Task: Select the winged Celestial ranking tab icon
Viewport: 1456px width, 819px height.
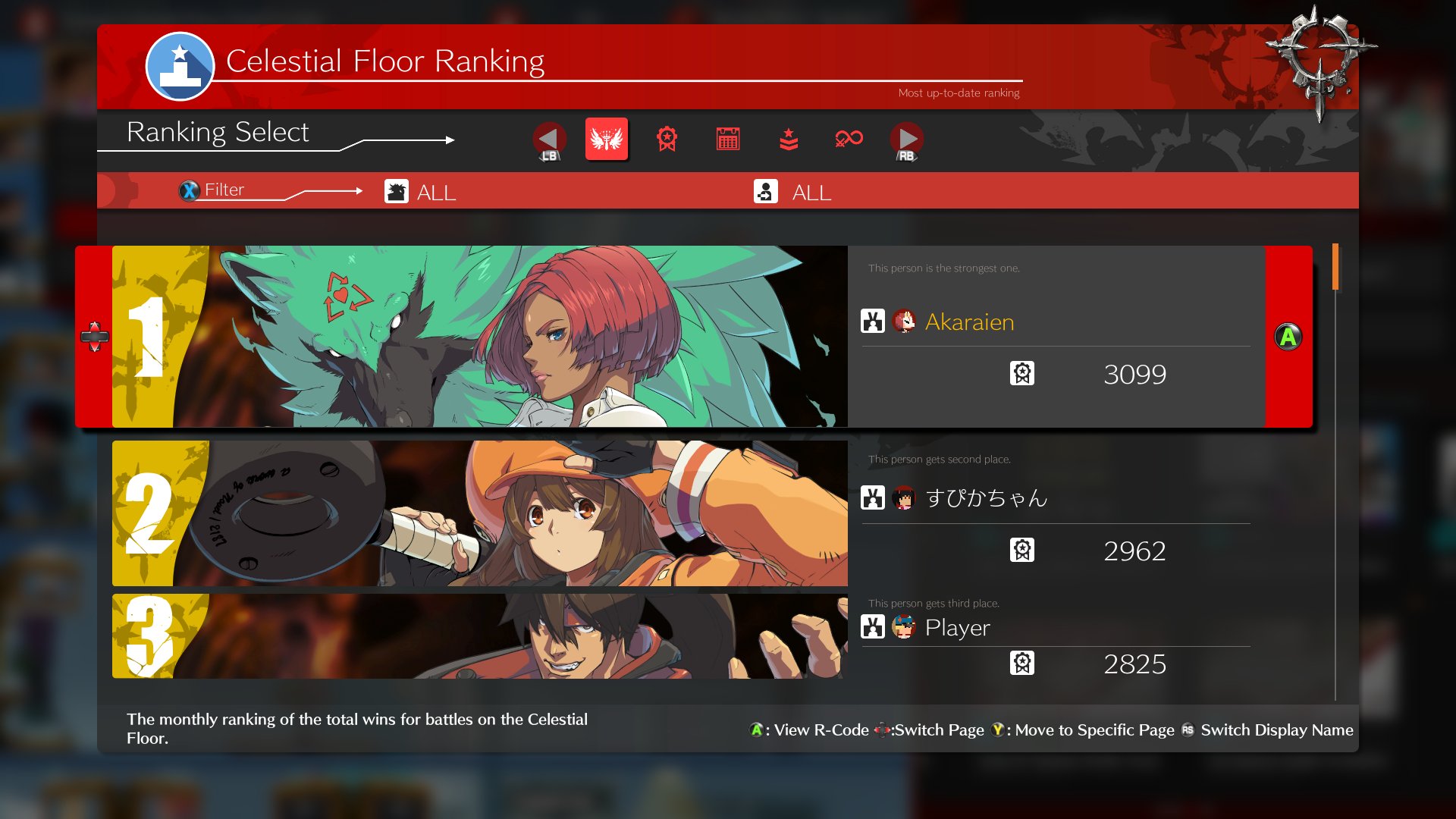Action: (x=607, y=139)
